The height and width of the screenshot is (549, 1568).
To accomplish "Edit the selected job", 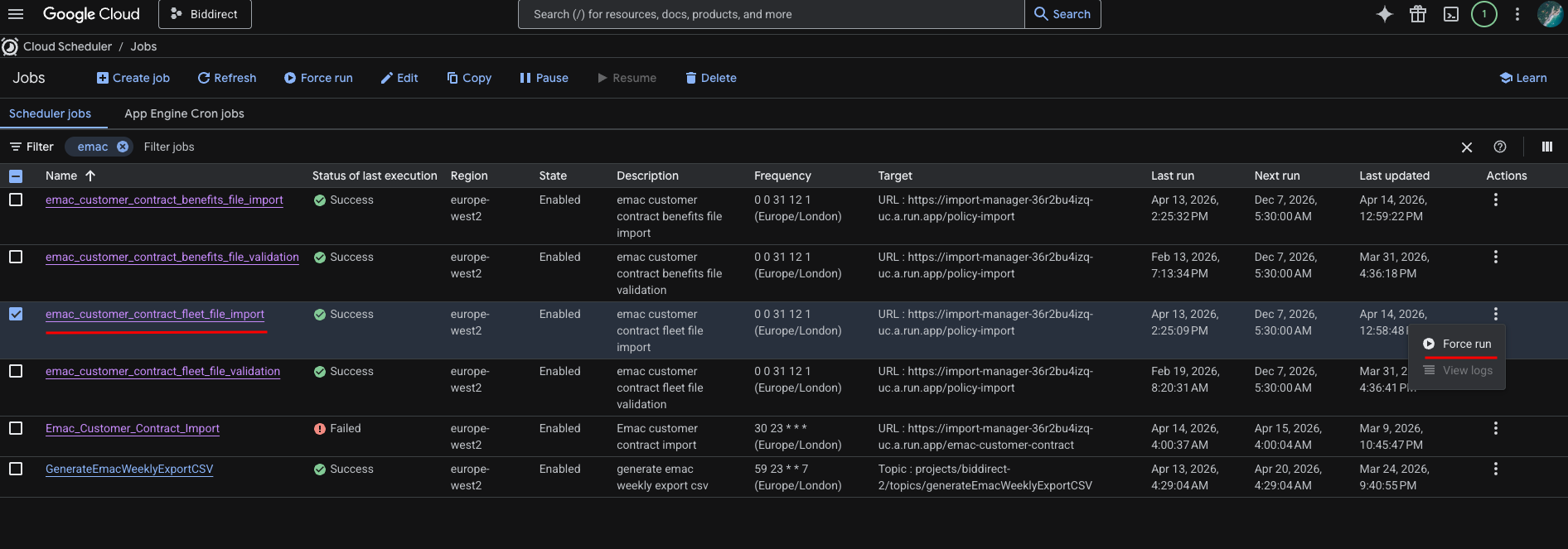I will pyautogui.click(x=399, y=78).
